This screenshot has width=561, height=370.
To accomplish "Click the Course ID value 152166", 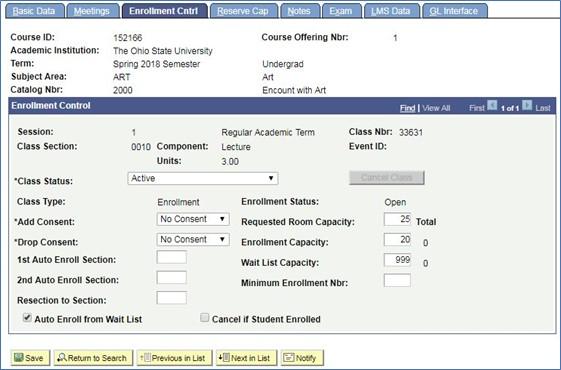I will [x=128, y=38].
